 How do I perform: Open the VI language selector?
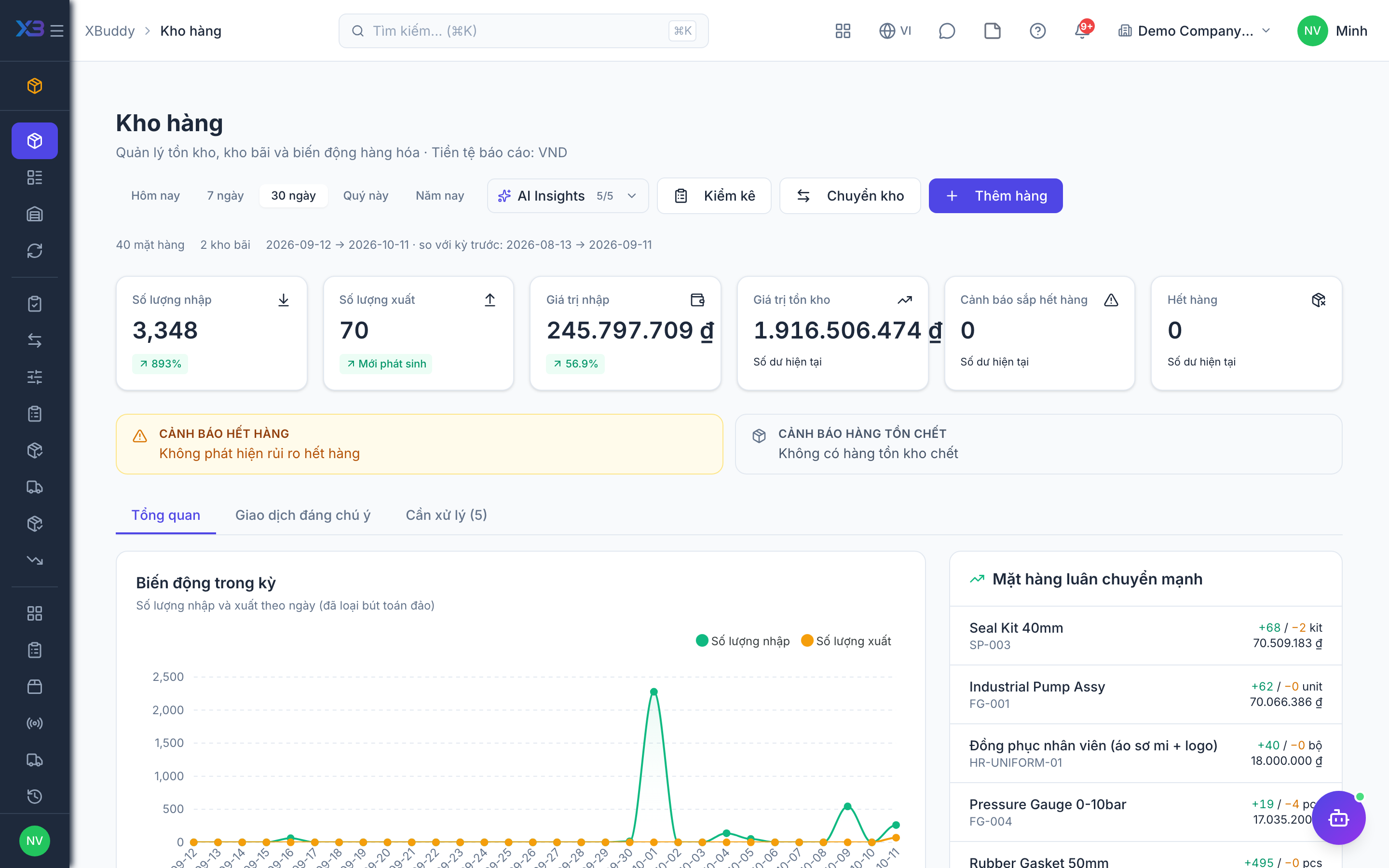pos(896,31)
